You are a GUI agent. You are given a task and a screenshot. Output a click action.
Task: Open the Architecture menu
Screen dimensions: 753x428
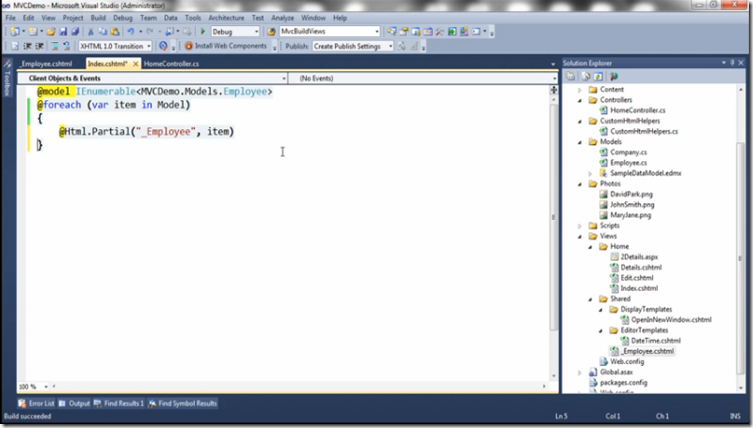coord(226,18)
